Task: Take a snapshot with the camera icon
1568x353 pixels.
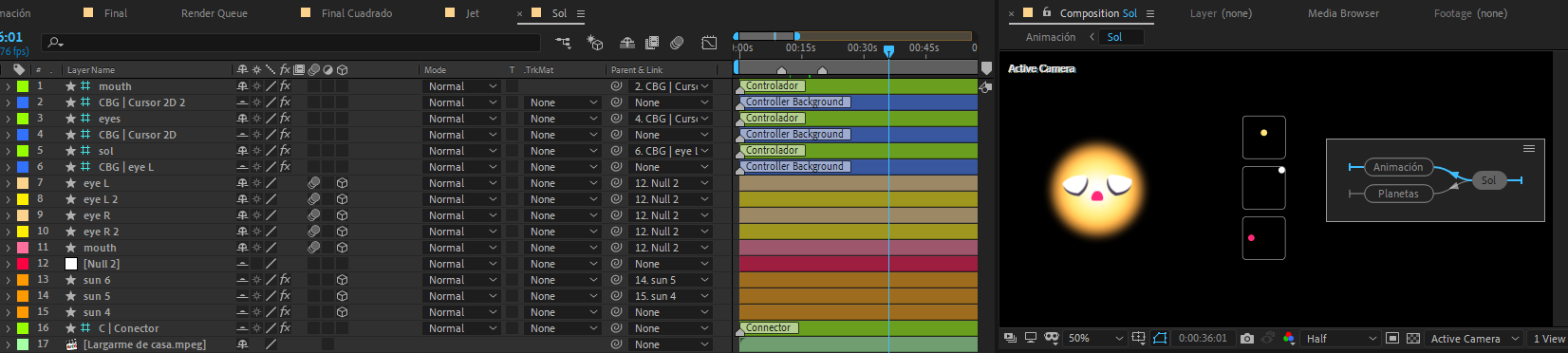Action: tap(1247, 339)
